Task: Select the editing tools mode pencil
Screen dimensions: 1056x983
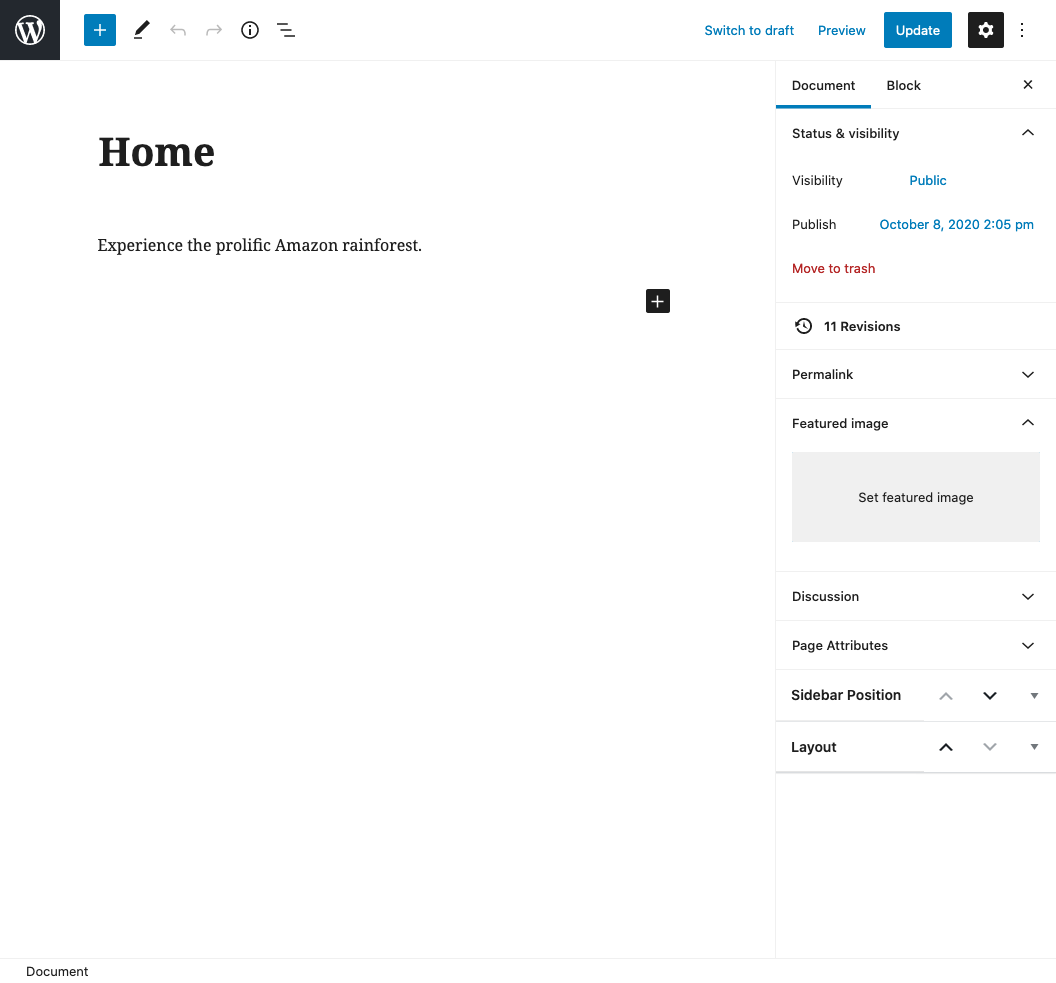Action: point(140,30)
